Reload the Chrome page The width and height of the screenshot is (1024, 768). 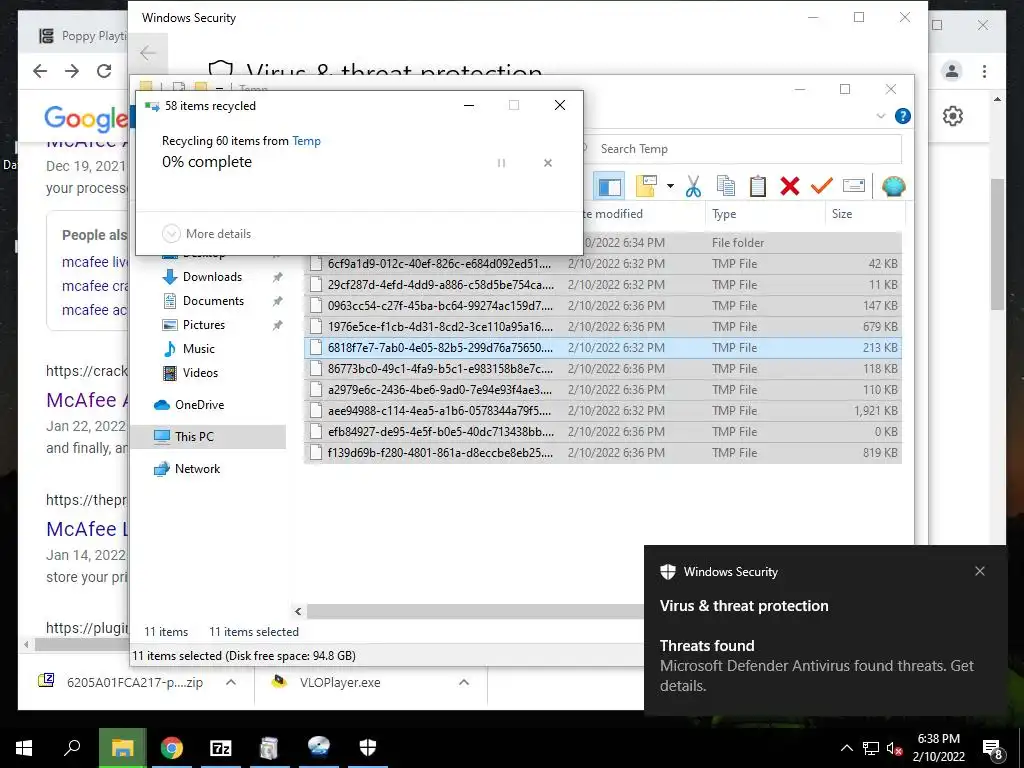104,71
